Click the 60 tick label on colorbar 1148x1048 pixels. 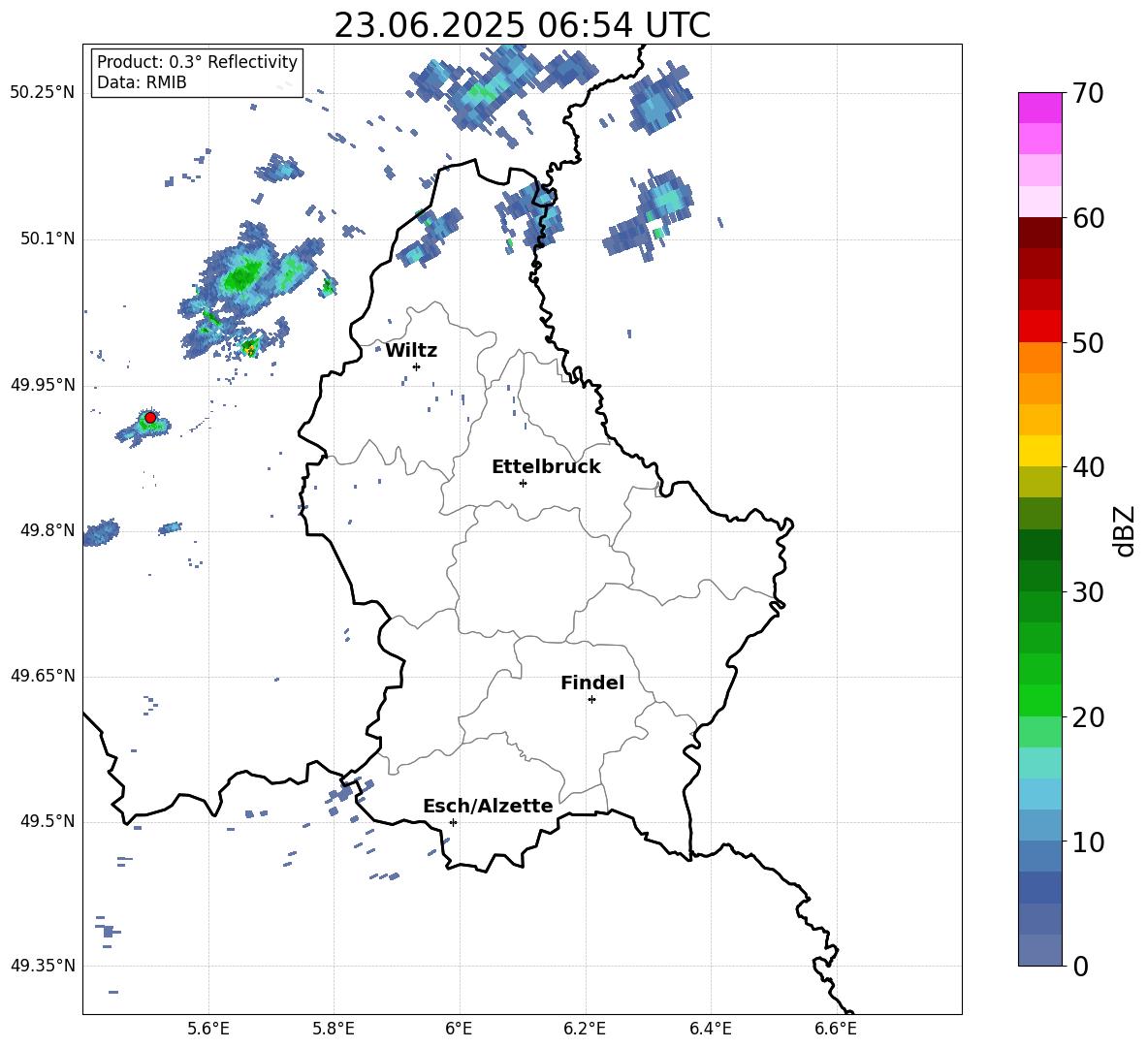pos(1087,218)
